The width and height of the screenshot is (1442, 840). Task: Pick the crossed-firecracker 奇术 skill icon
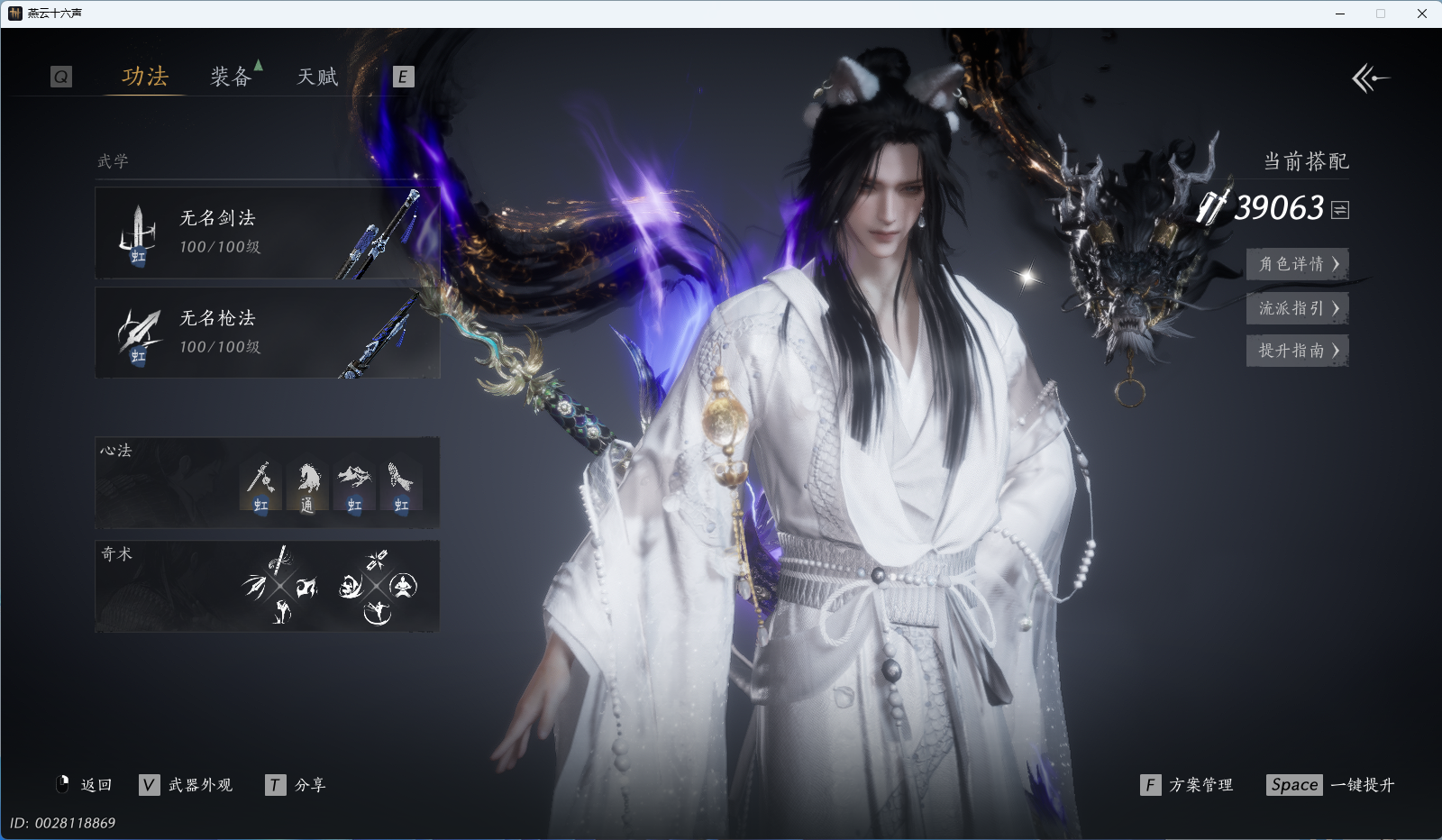pyautogui.click(x=377, y=561)
